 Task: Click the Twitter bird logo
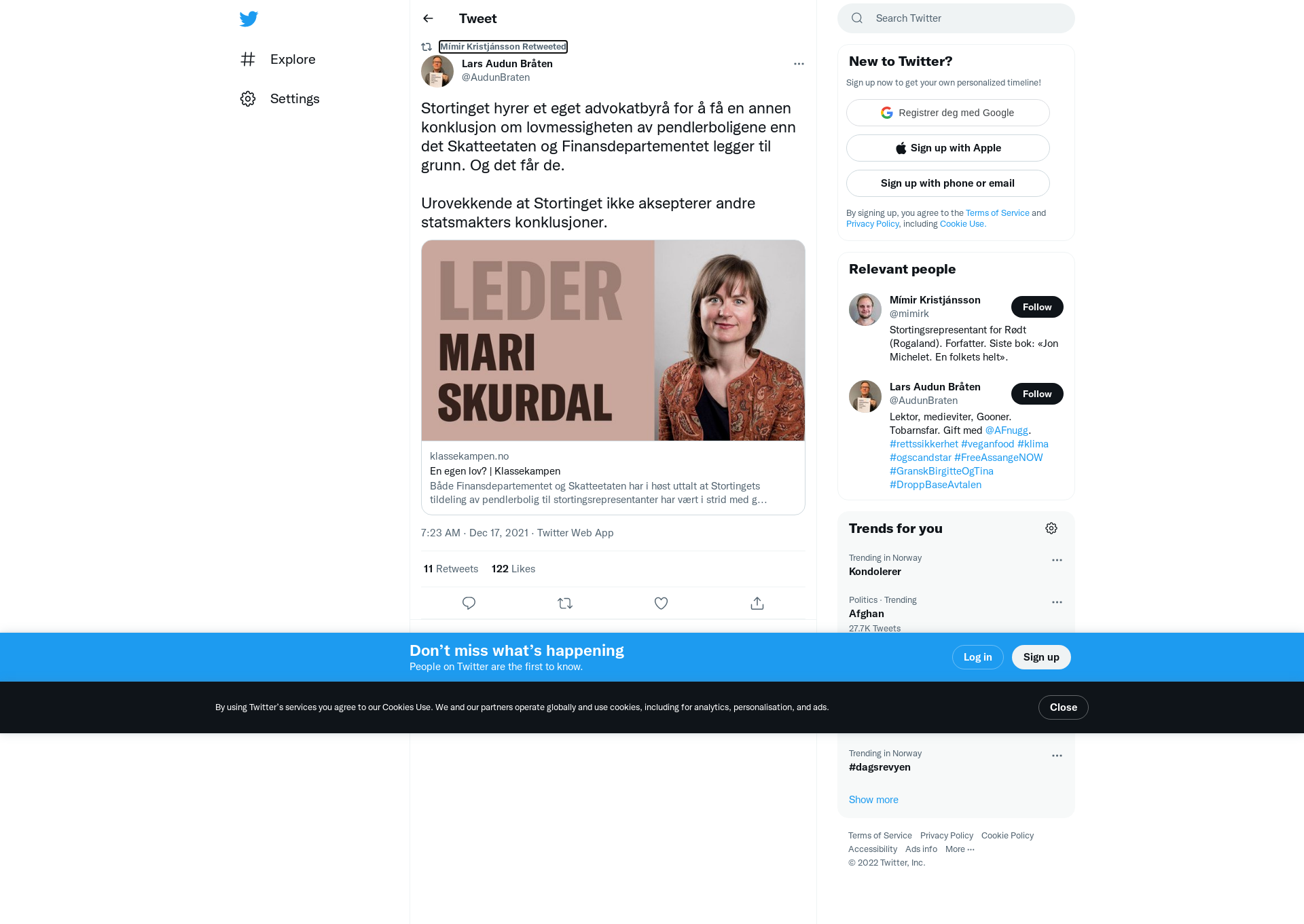coord(249,18)
